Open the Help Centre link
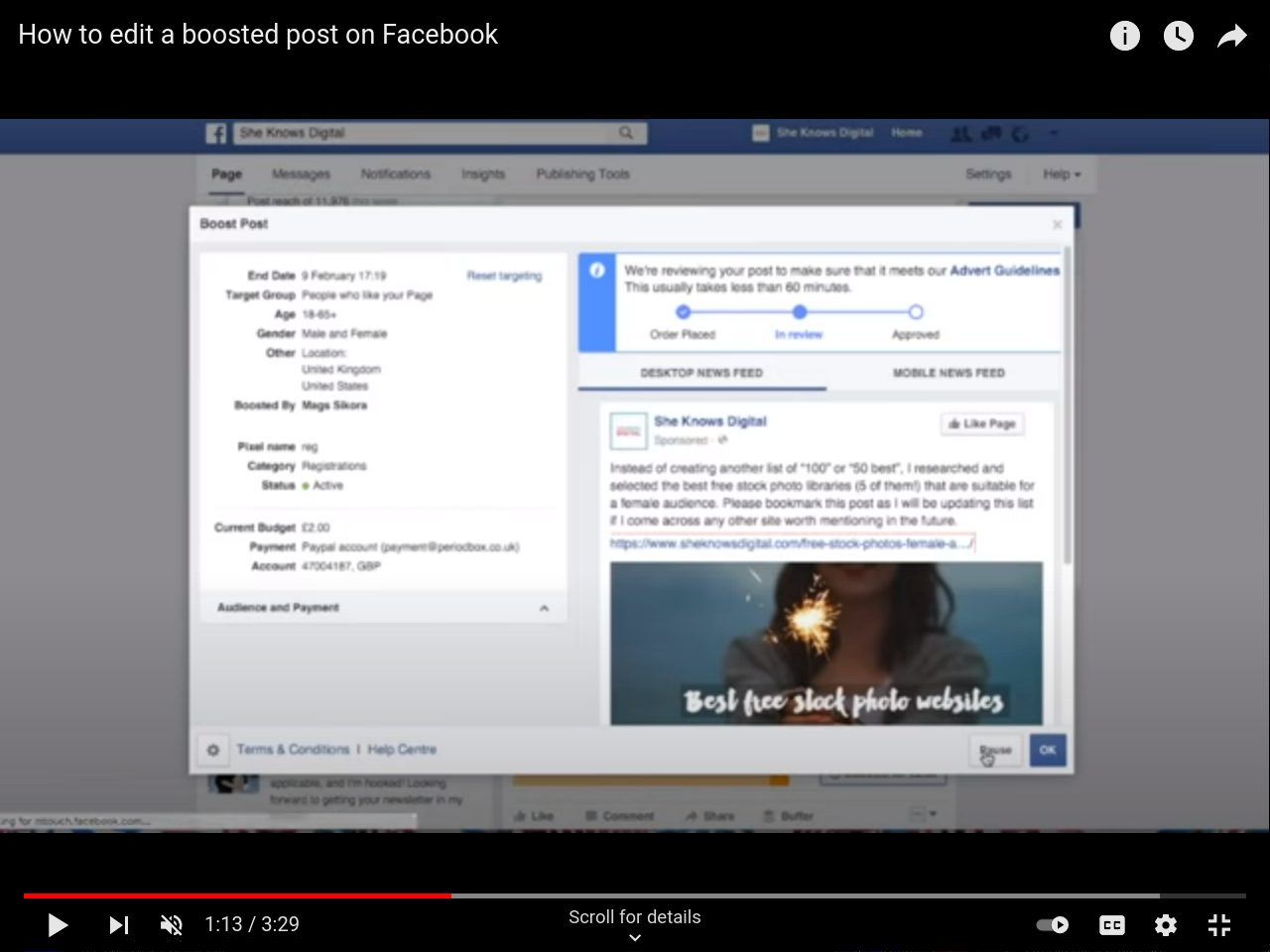The height and width of the screenshot is (952, 1270). click(402, 750)
